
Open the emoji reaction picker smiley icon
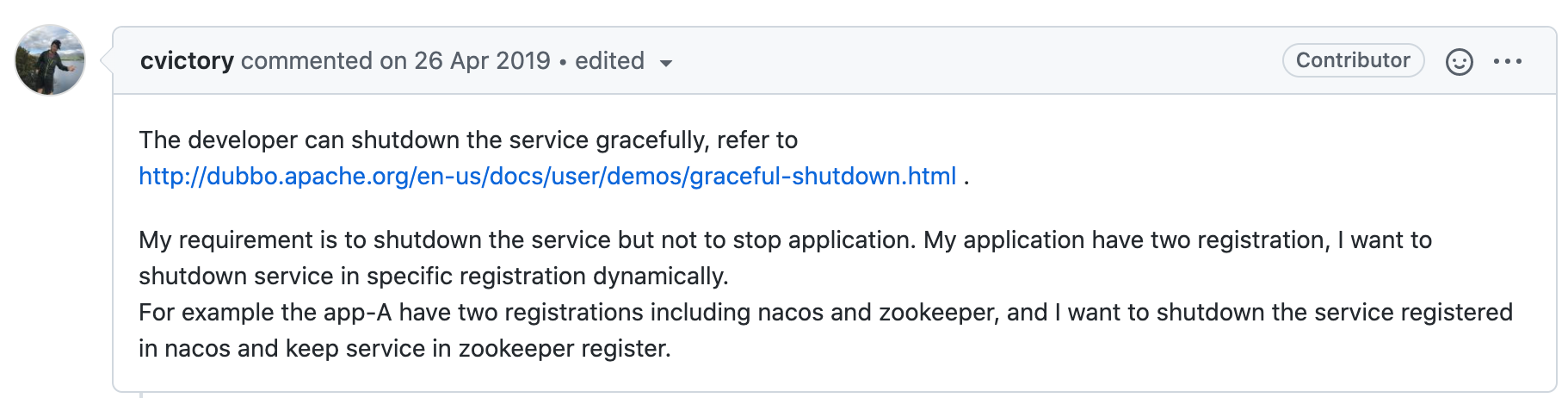(x=1459, y=62)
